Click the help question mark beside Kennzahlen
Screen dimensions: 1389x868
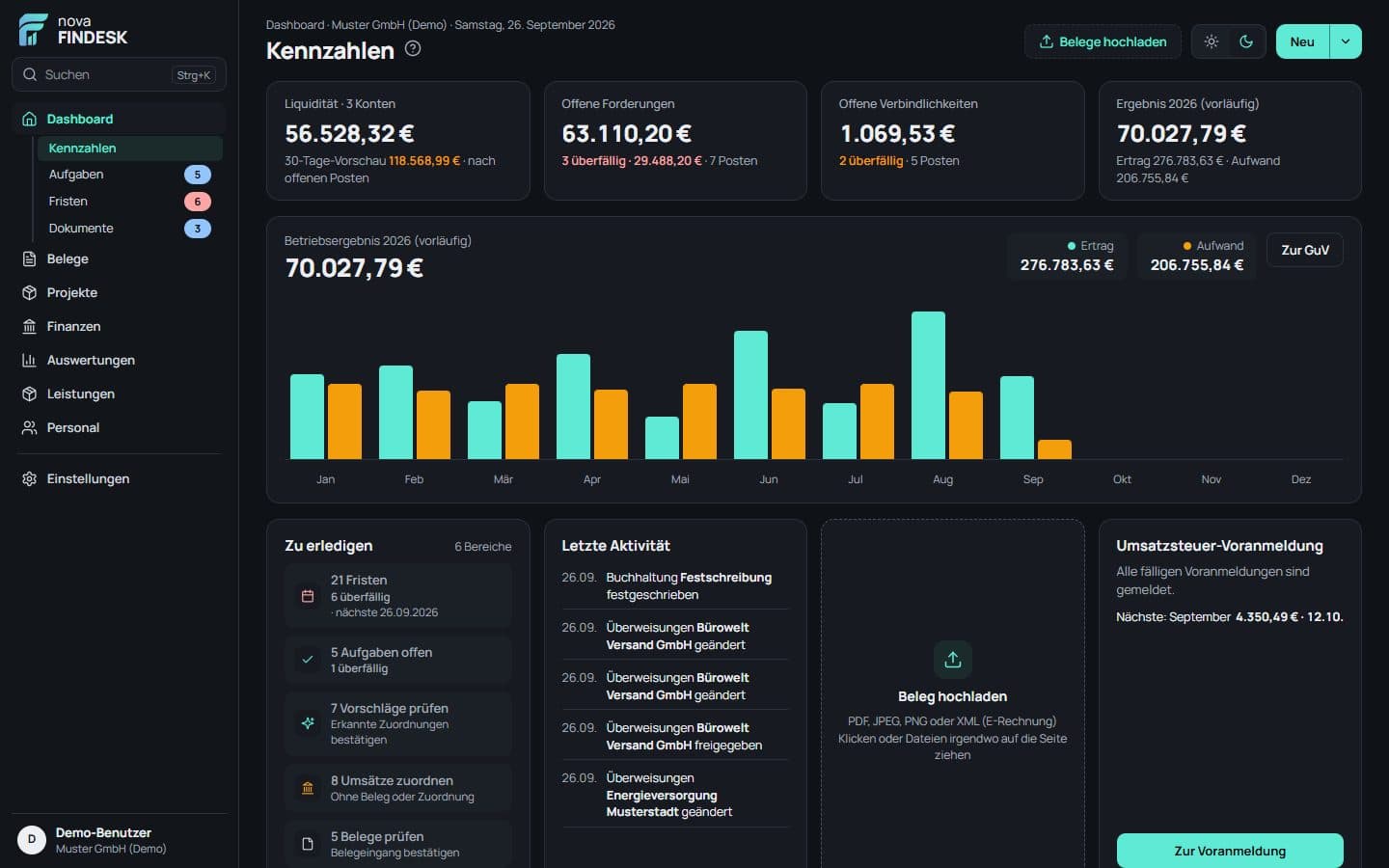click(413, 49)
